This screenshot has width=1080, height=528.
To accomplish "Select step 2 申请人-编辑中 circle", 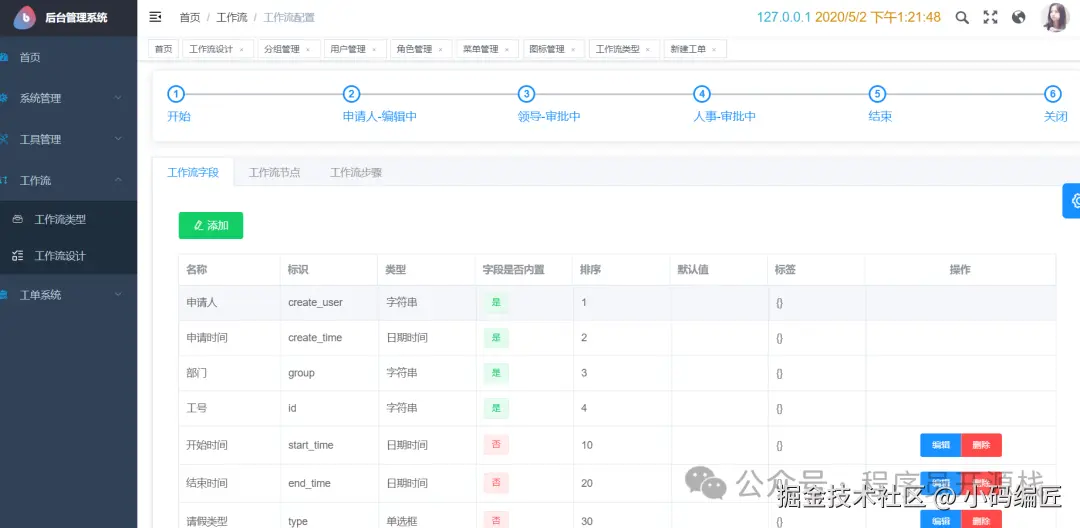I will 351,94.
